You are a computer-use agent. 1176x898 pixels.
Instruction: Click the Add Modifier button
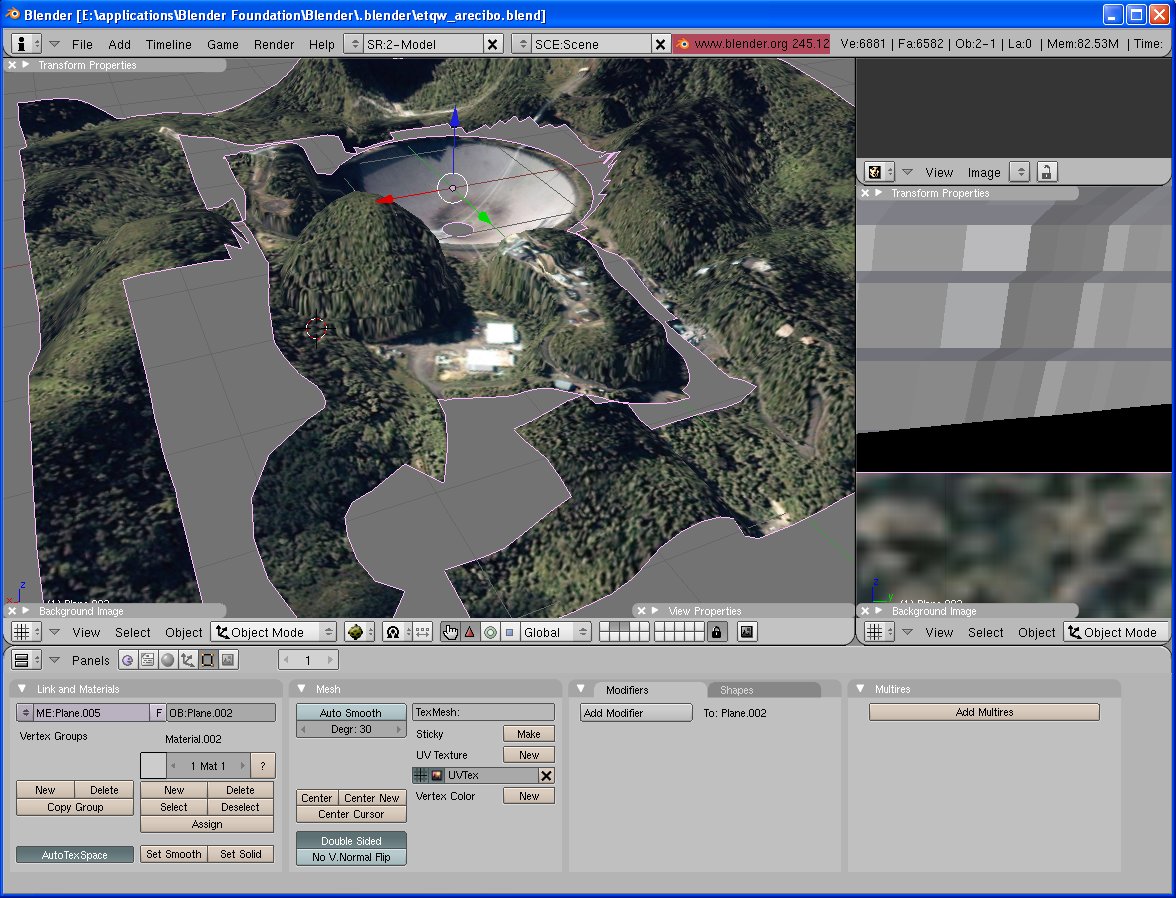coord(636,713)
